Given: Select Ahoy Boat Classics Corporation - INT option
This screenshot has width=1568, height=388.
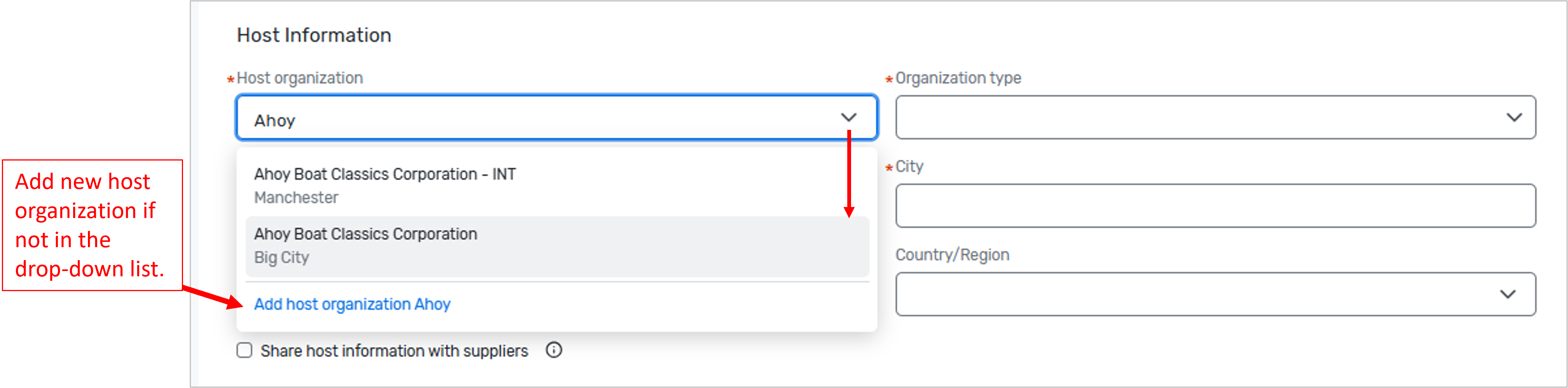Looking at the screenshot, I should (385, 174).
